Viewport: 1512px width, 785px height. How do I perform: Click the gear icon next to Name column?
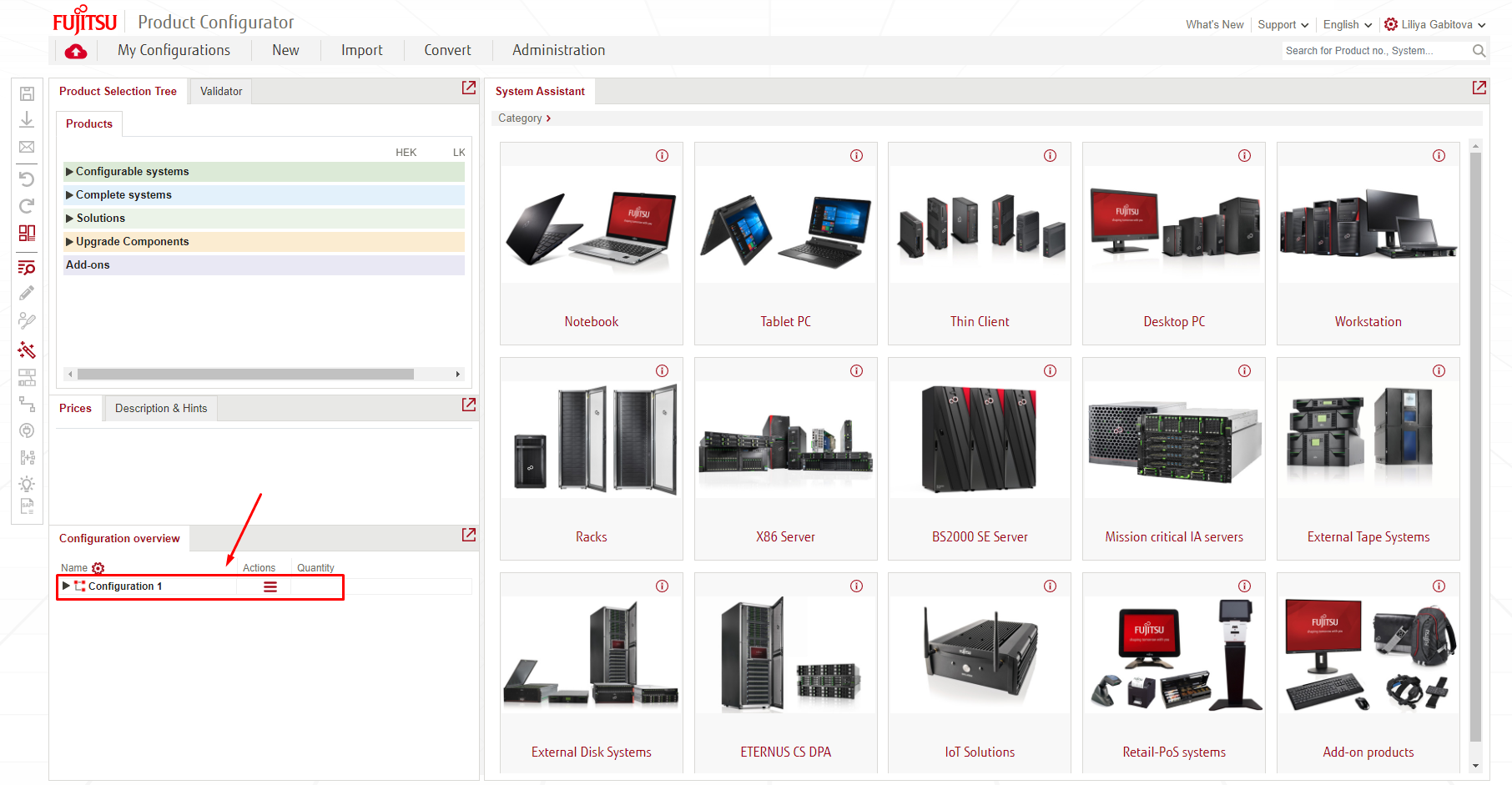pyautogui.click(x=98, y=568)
